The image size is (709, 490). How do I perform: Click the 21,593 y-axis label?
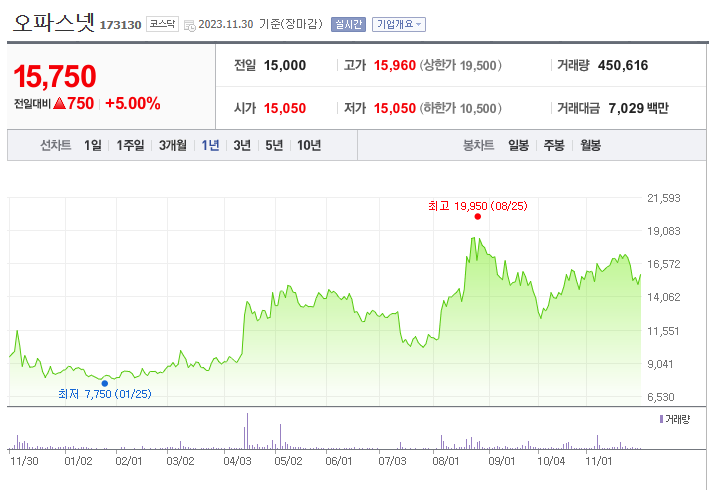point(663,198)
